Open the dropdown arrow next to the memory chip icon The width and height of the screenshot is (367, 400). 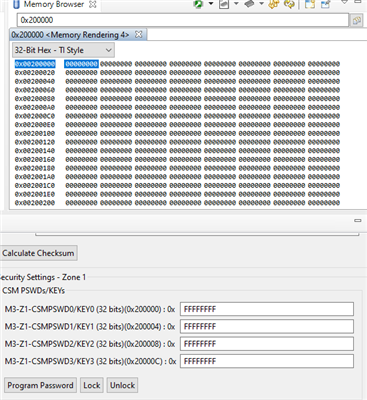tap(261, 4)
